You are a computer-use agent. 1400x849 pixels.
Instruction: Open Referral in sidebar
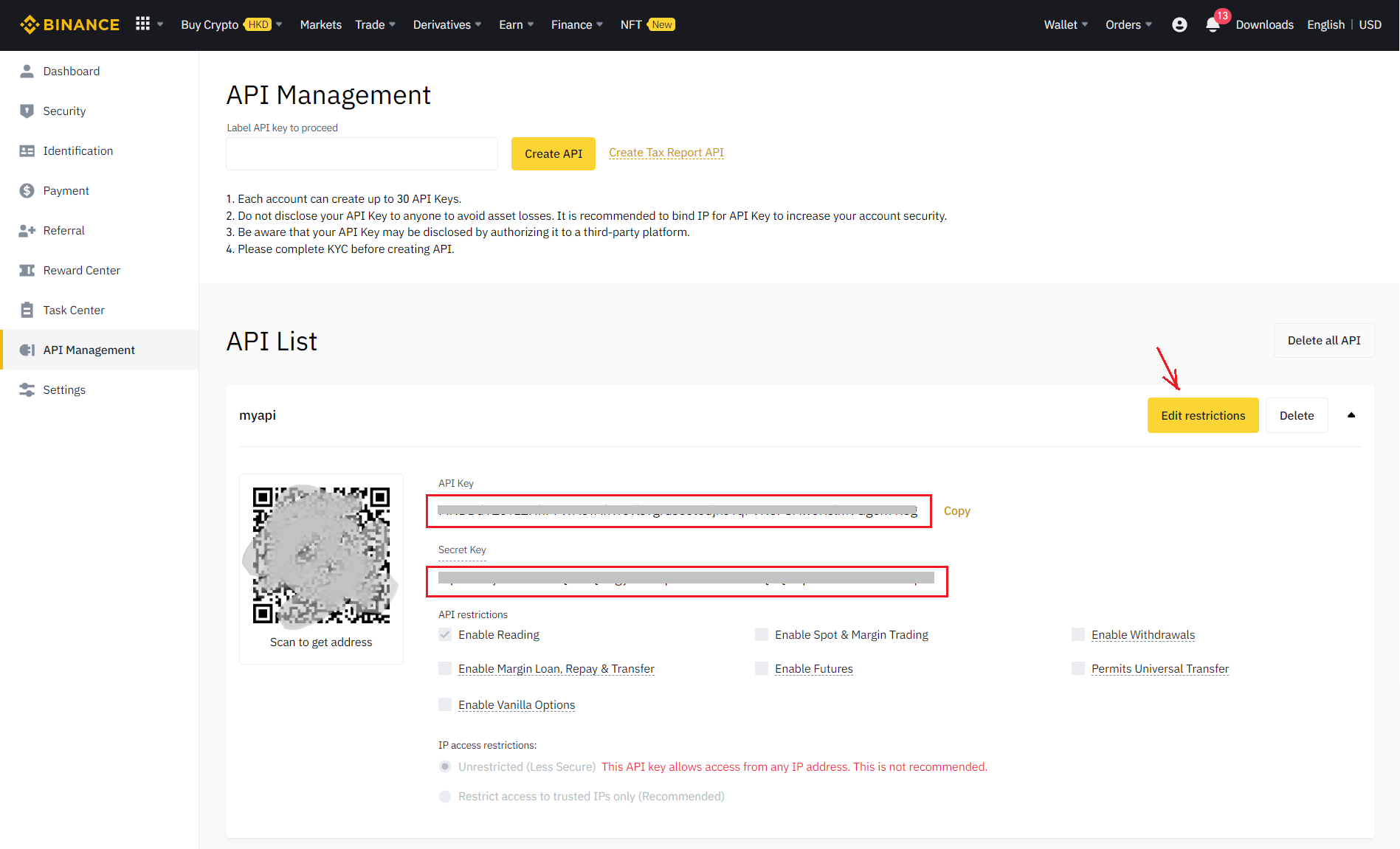pos(100,230)
